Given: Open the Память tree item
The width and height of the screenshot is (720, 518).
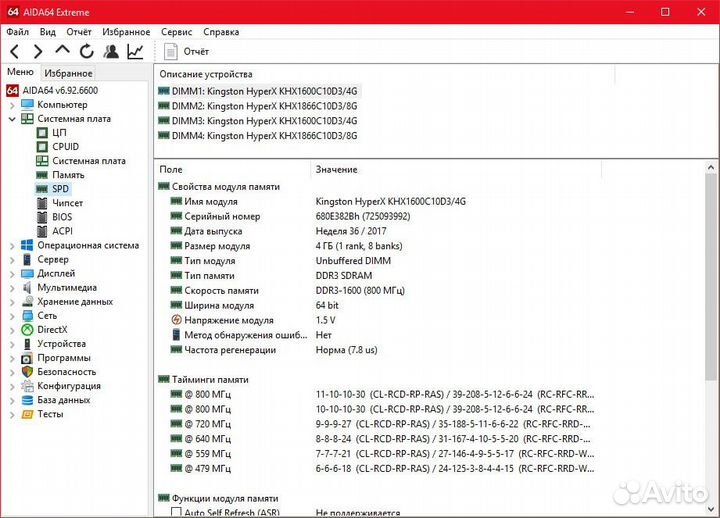Looking at the screenshot, I should coord(68,175).
